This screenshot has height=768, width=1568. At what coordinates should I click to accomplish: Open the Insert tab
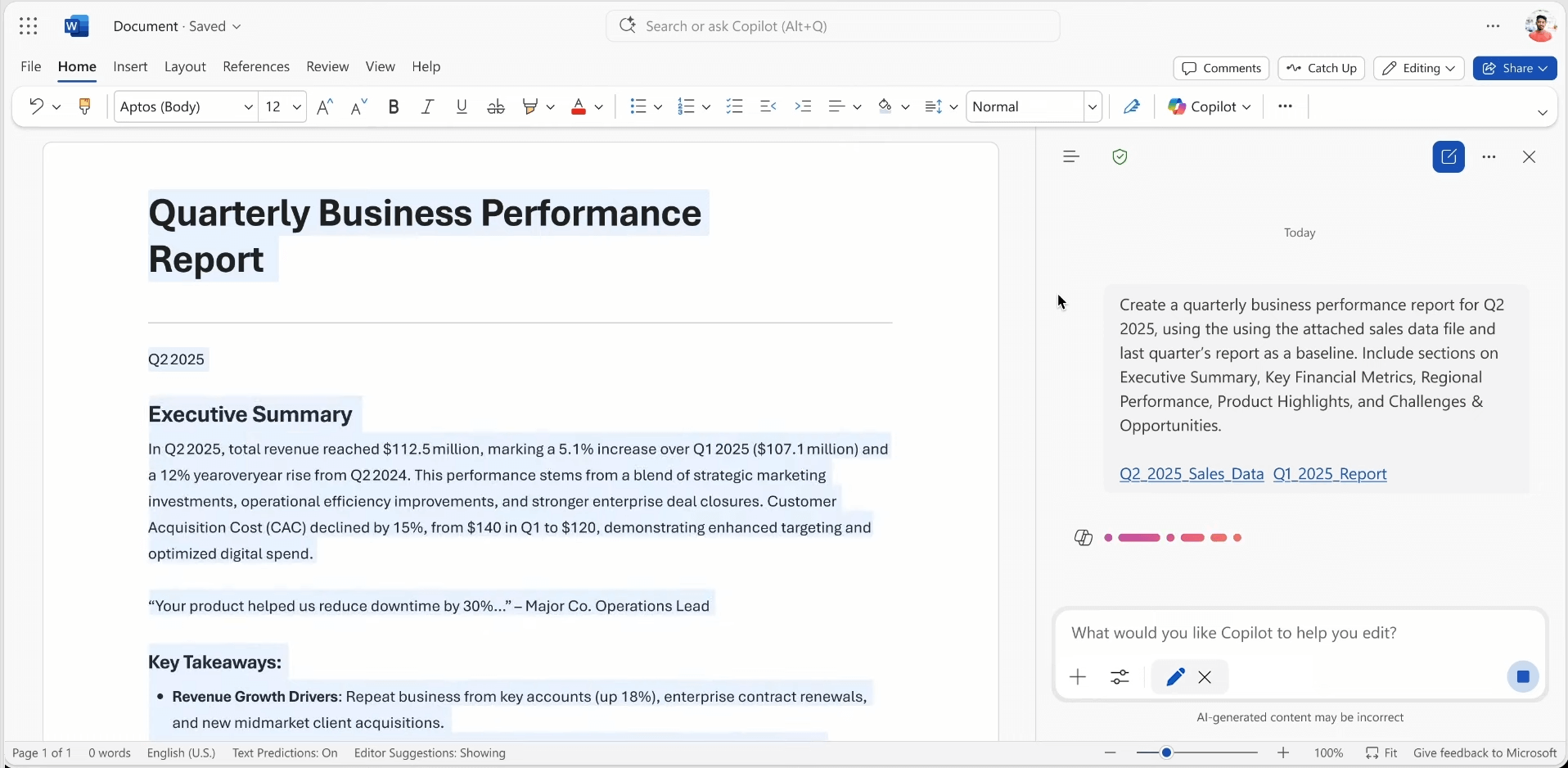pos(130,67)
